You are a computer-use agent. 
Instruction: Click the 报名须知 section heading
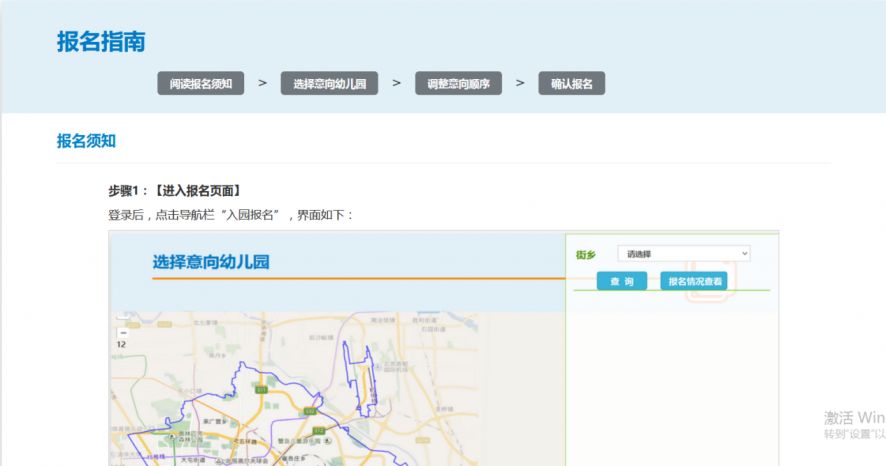(x=86, y=141)
